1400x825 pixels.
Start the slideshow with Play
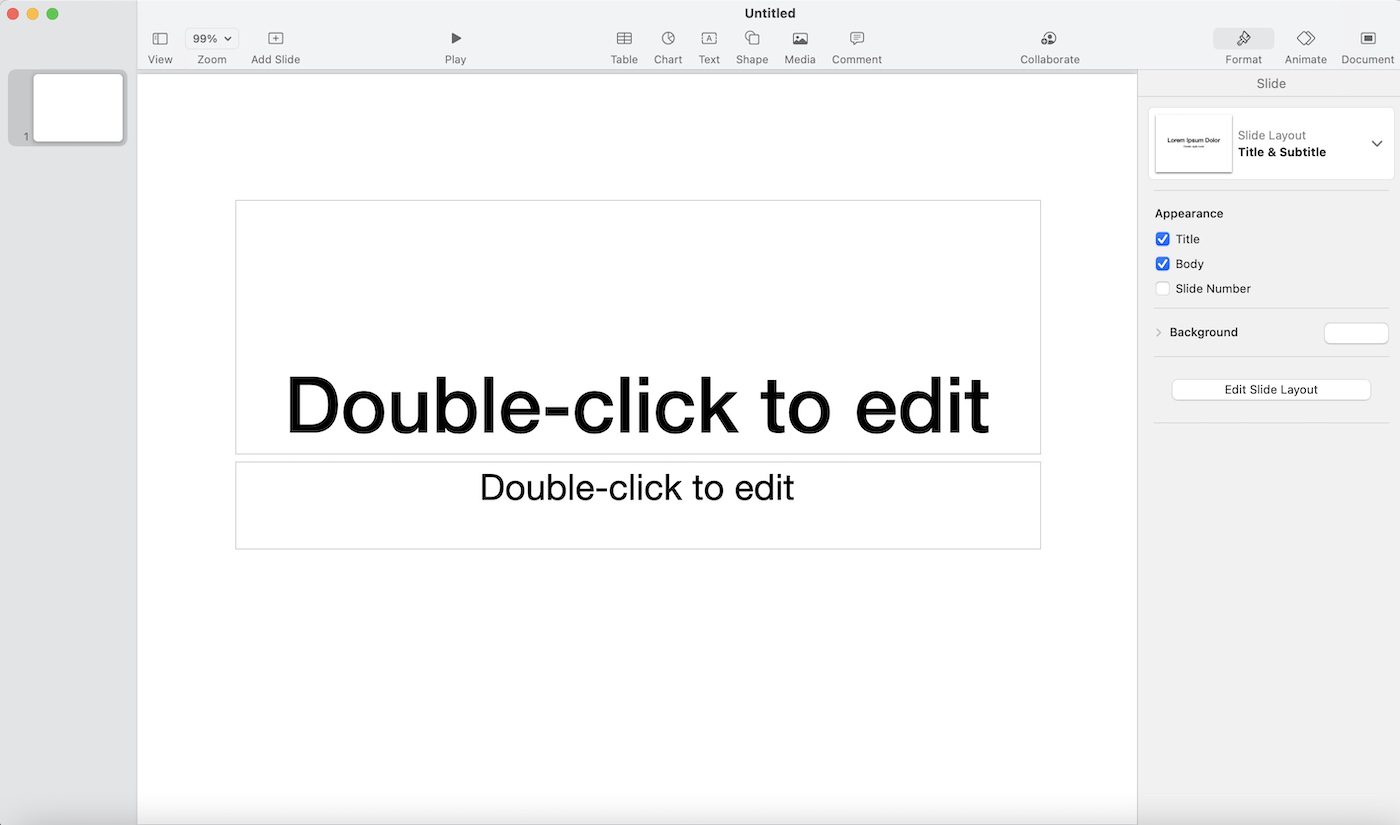click(456, 39)
